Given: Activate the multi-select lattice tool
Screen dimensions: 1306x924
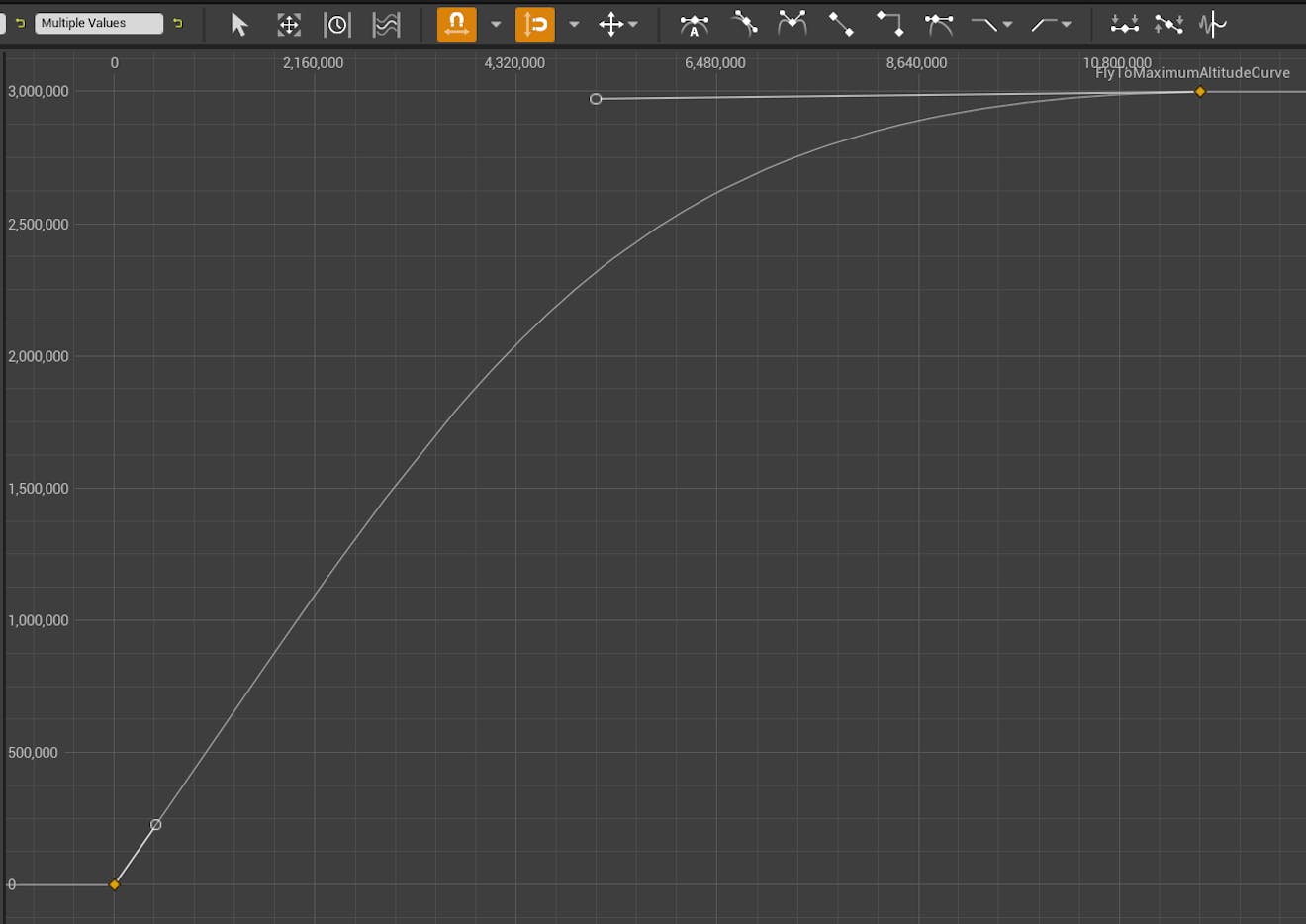Looking at the screenshot, I should 386,25.
